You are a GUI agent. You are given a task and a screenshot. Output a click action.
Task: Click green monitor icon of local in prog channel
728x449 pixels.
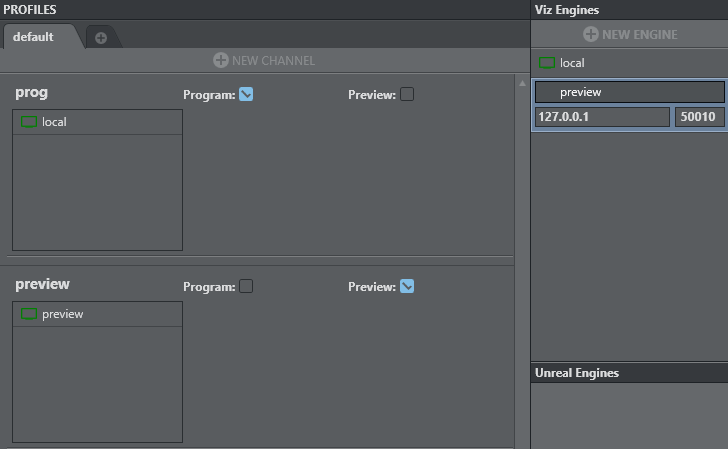click(29, 122)
